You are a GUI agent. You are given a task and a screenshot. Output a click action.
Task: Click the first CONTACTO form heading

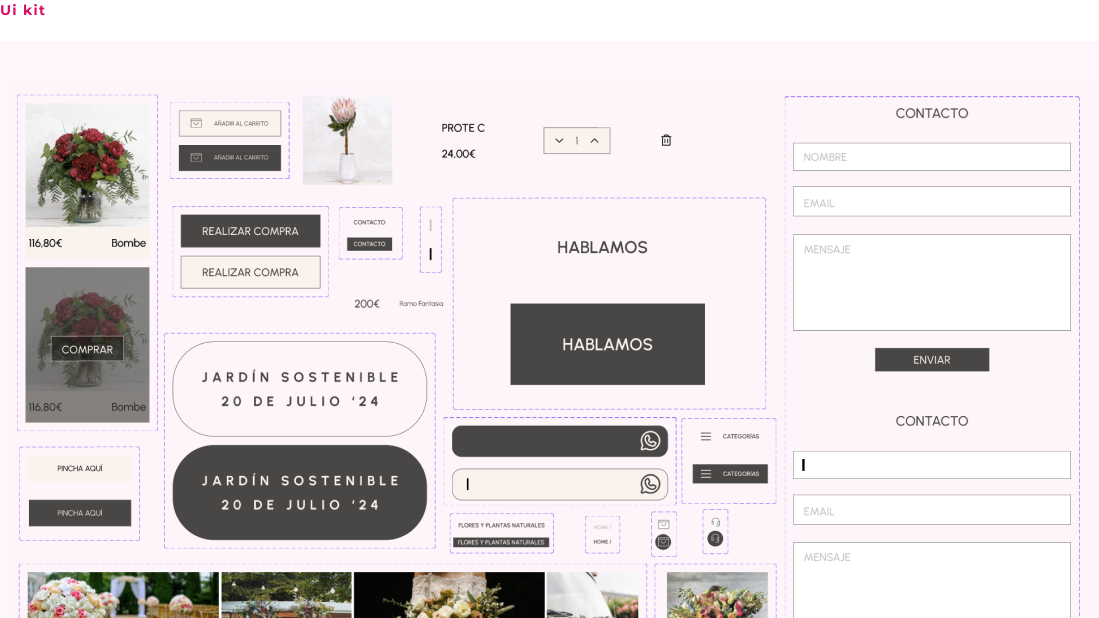tap(931, 114)
